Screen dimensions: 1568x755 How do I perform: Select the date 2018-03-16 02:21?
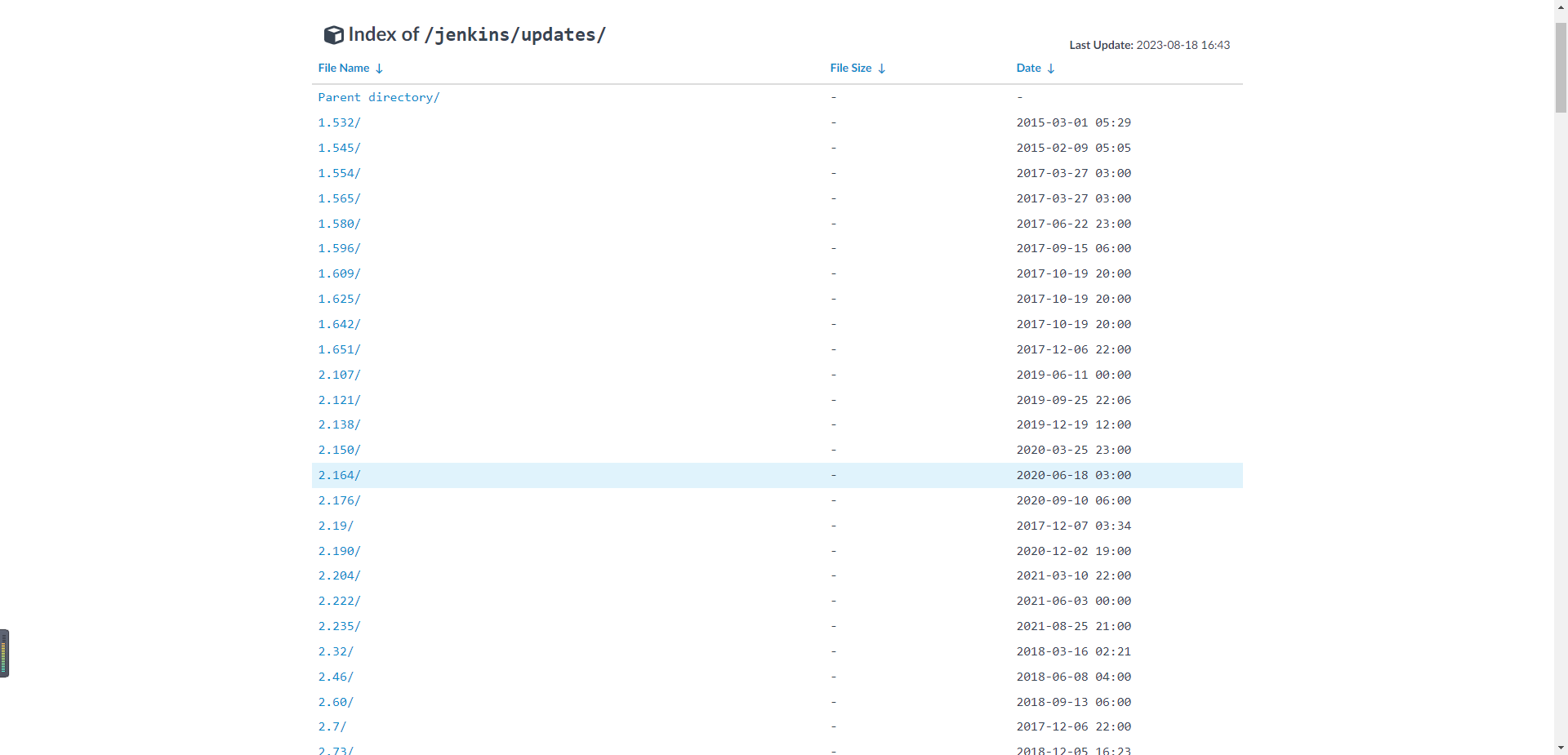(x=1074, y=651)
